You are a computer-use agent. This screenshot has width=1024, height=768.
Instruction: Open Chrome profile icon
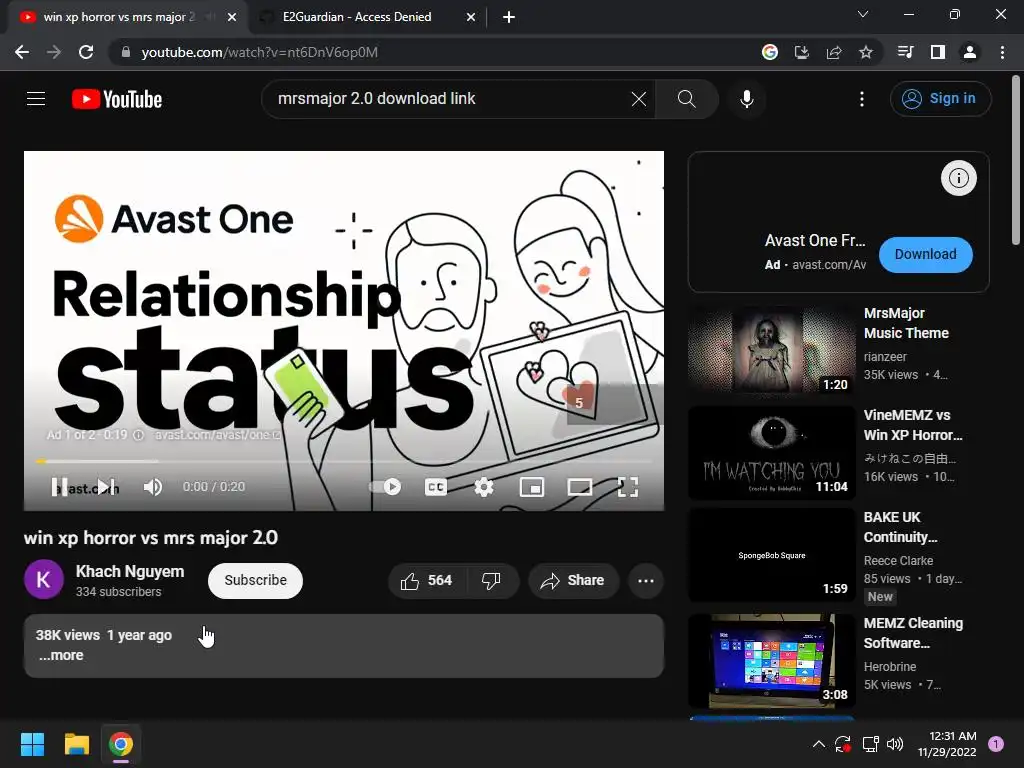click(x=970, y=52)
